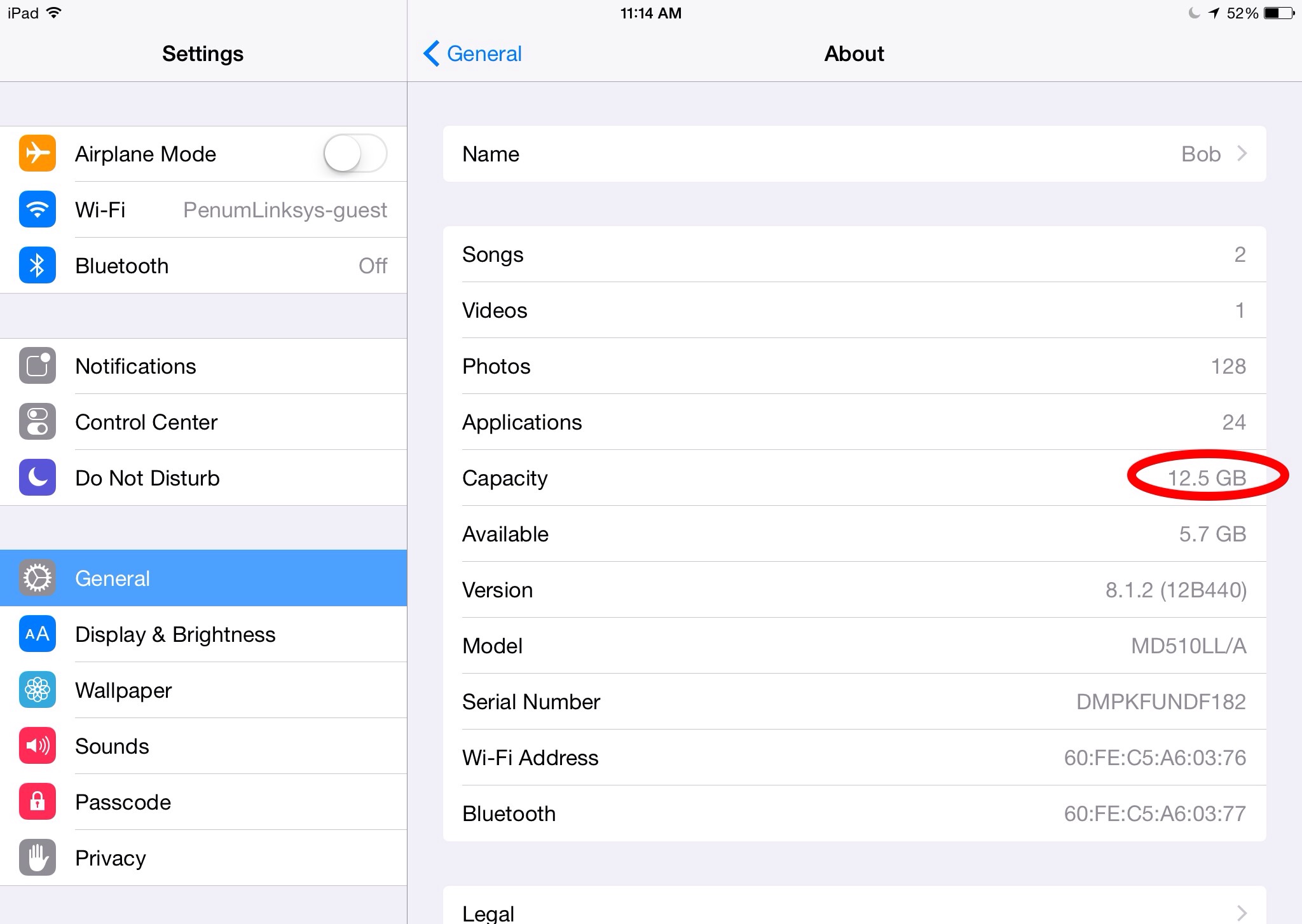Go back using the General chevron

click(431, 53)
